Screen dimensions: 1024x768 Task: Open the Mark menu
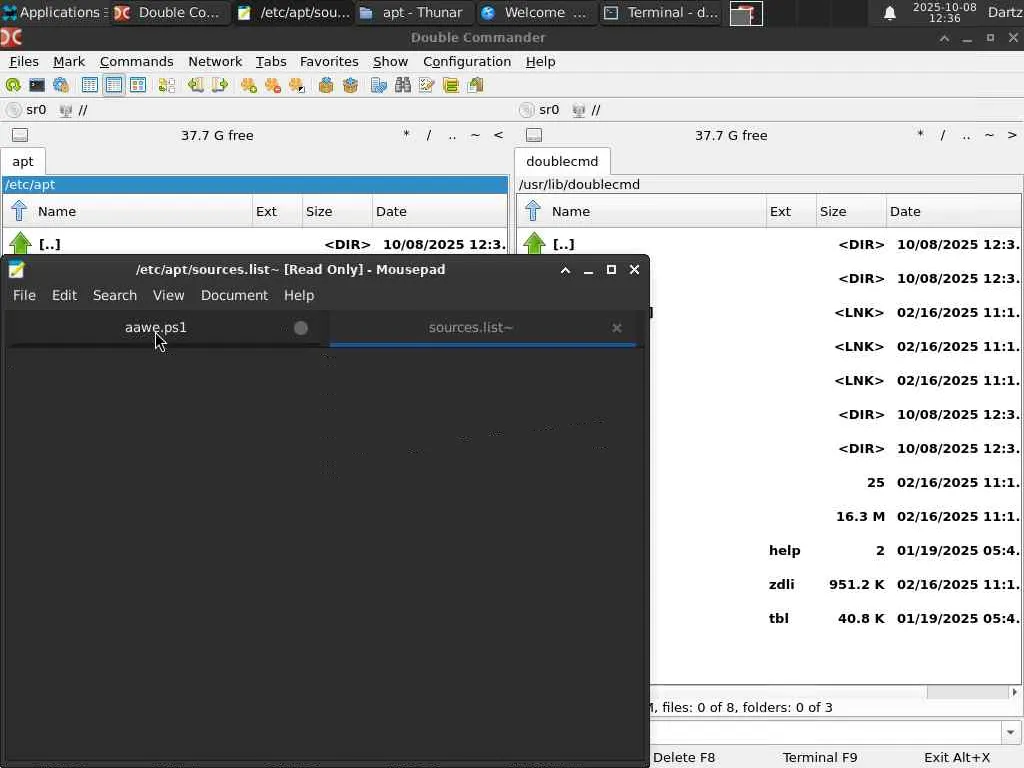69,61
